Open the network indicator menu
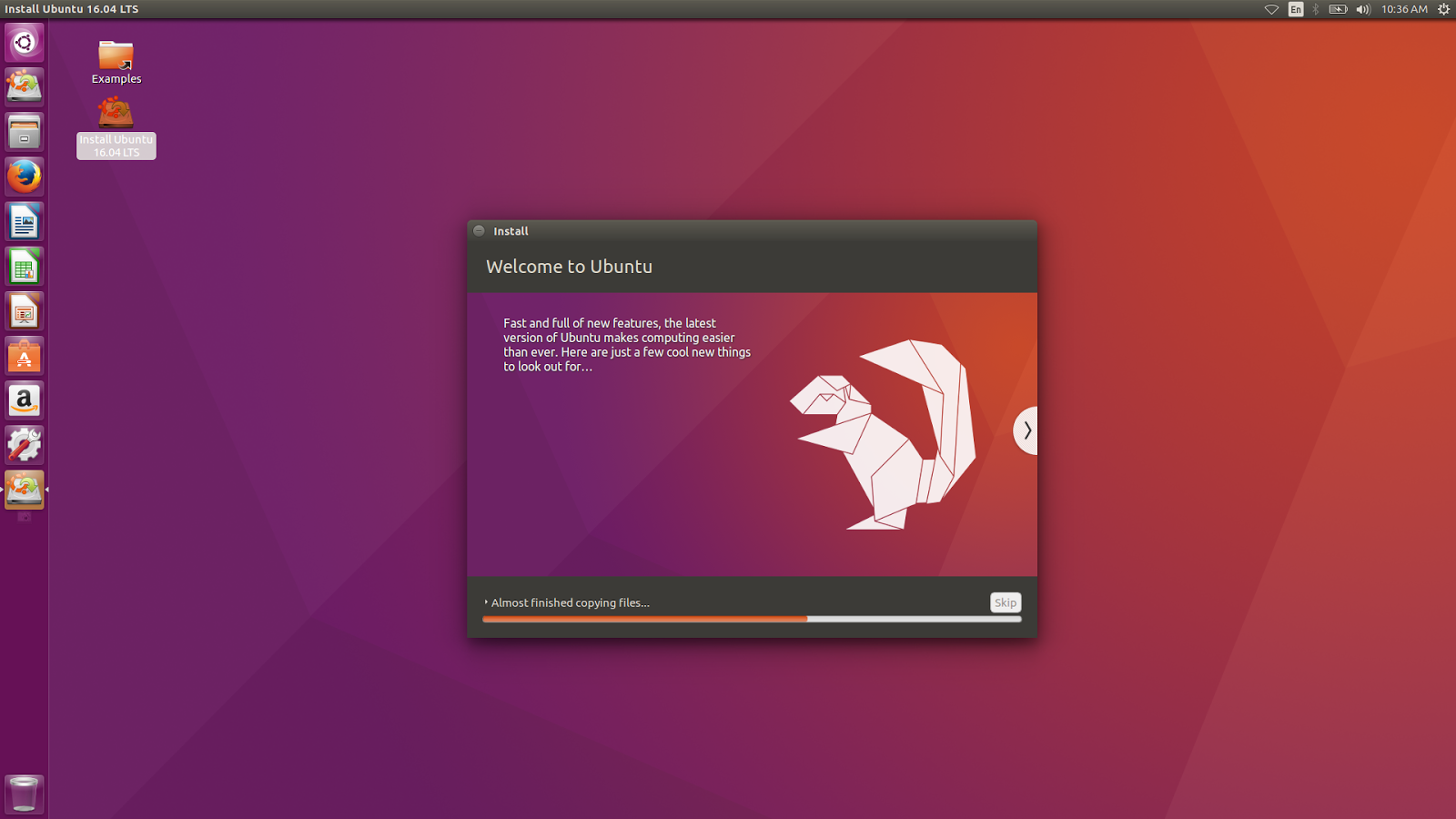Screen dimensions: 1456x819 [1271, 9]
